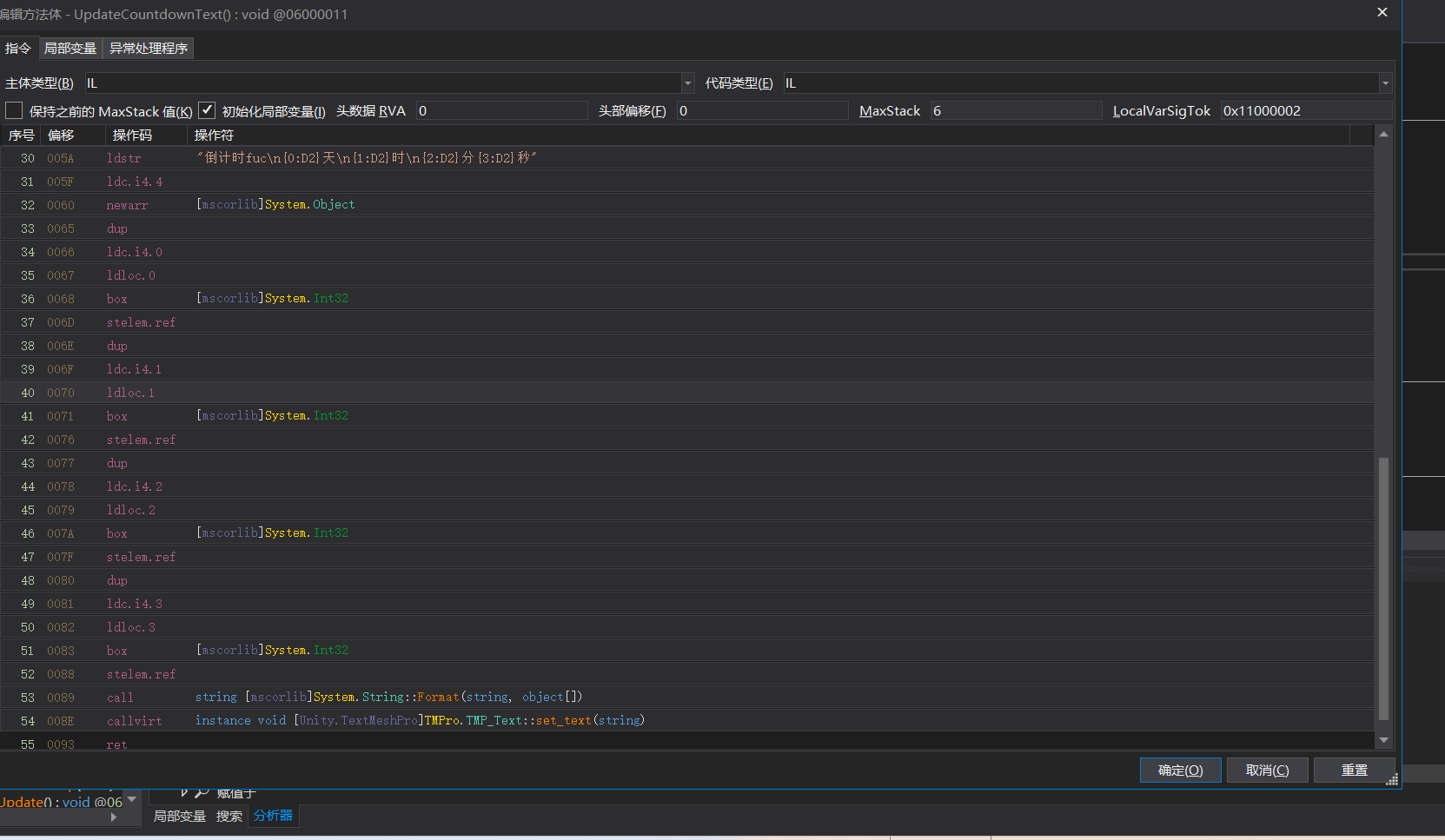Select the ldc.i4.2 opcode in row 44

(135, 486)
